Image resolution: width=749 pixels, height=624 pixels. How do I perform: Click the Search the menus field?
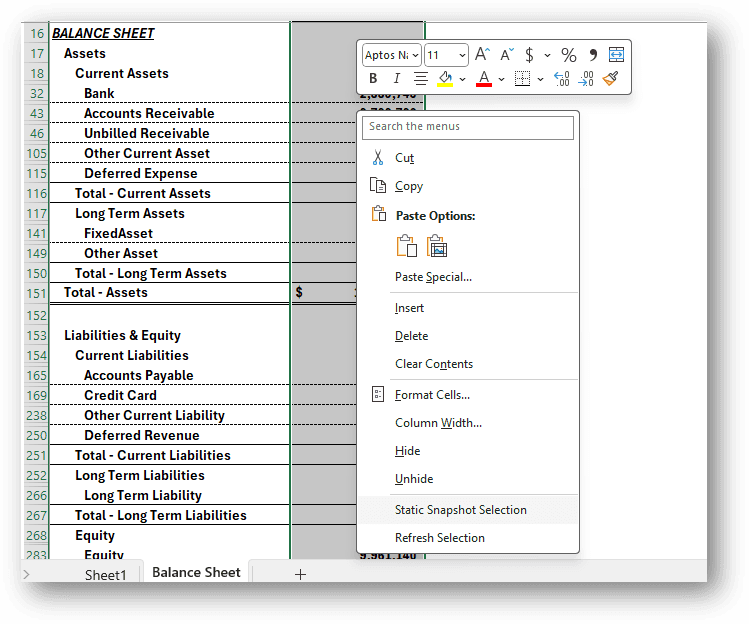[468, 127]
